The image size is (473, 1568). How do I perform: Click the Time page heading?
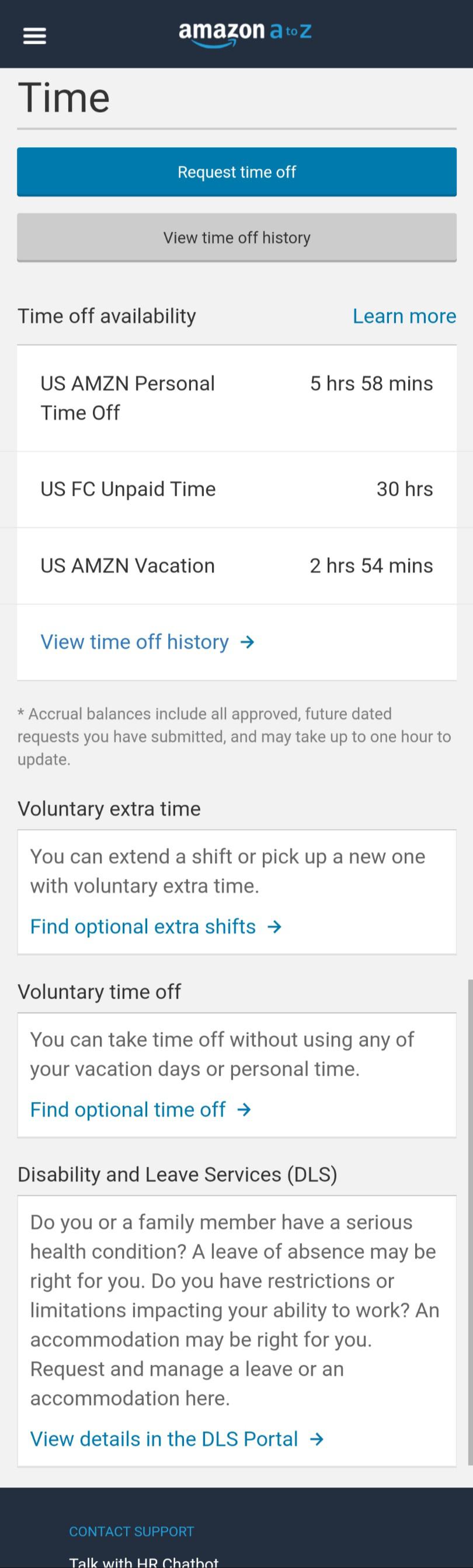pos(65,96)
